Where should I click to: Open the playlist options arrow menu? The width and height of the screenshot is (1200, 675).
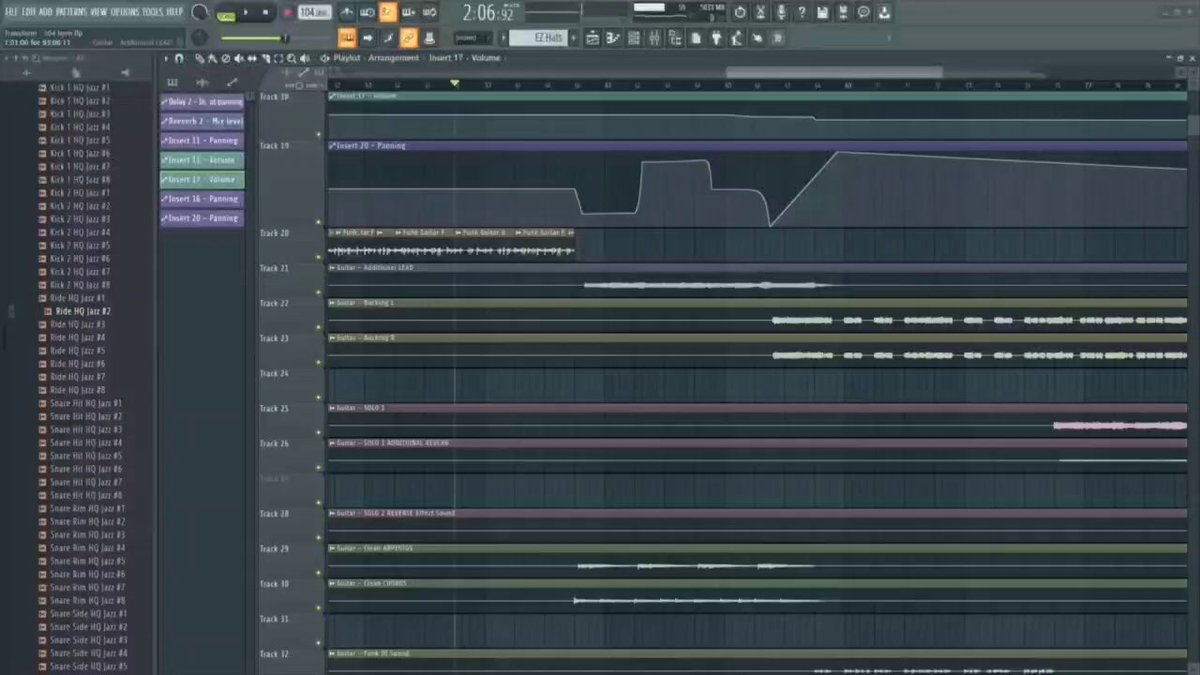coord(166,58)
